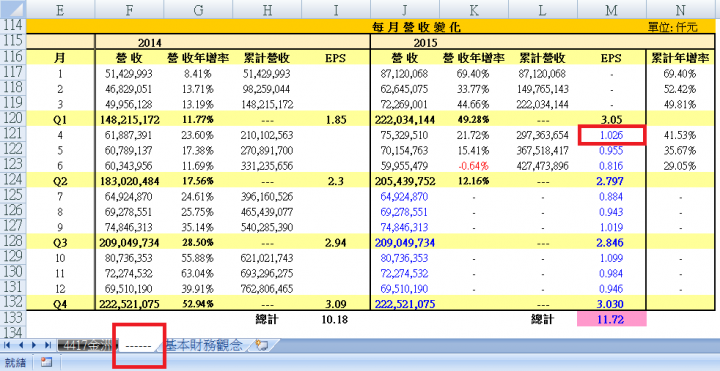Click the 單位: 仟元 label
This screenshot has height=371, width=720.
point(673,27)
